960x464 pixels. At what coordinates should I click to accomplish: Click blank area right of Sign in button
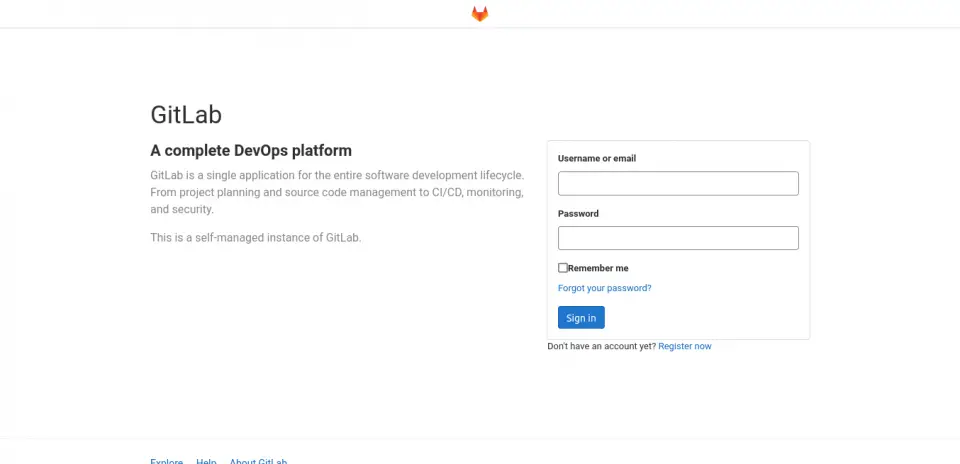tap(700, 318)
